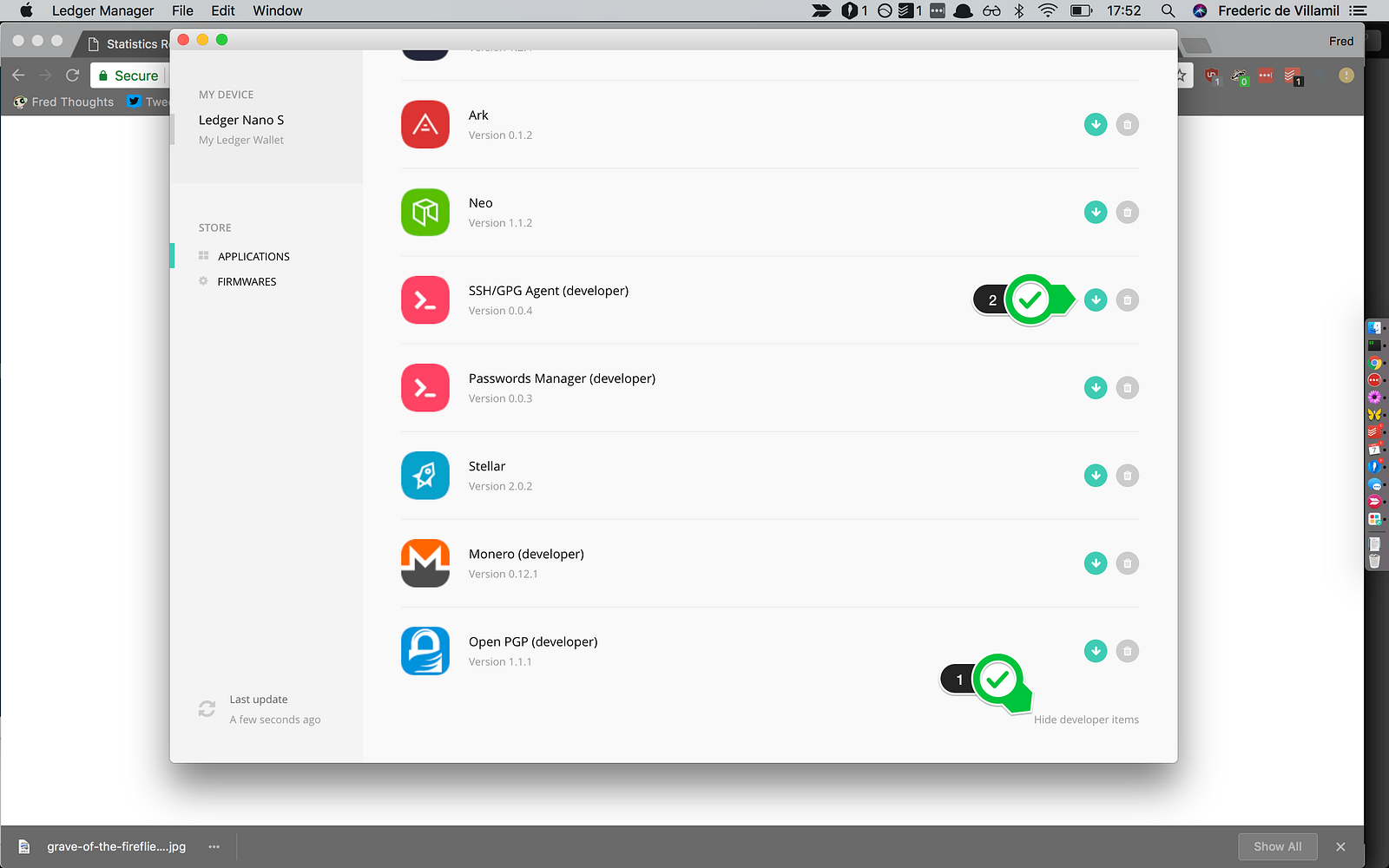Select Ledger Nano S device

[x=241, y=120]
